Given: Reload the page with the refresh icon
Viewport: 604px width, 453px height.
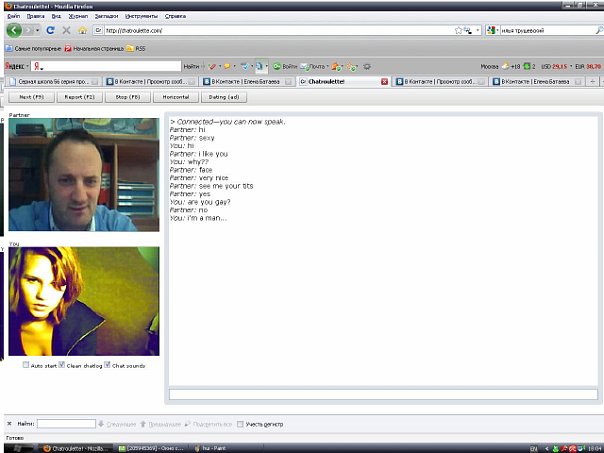Looking at the screenshot, I should click(50, 30).
